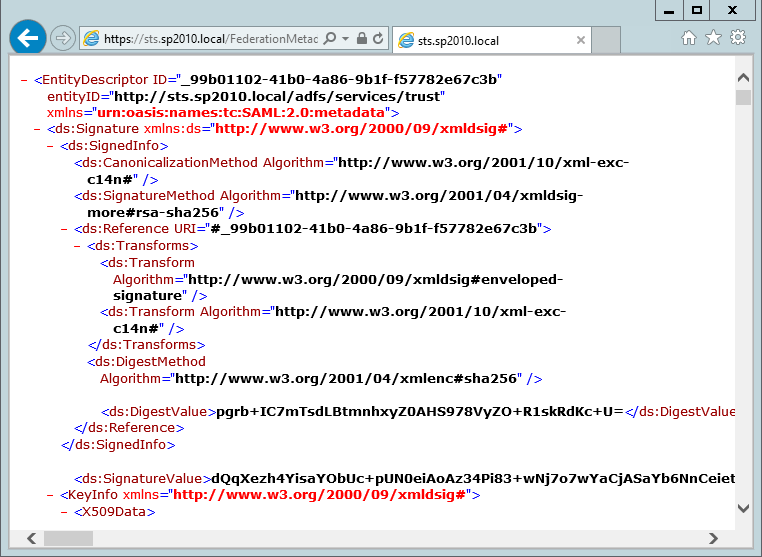Click the address bar URL field
Screen dimensions: 762x557
pos(210,39)
